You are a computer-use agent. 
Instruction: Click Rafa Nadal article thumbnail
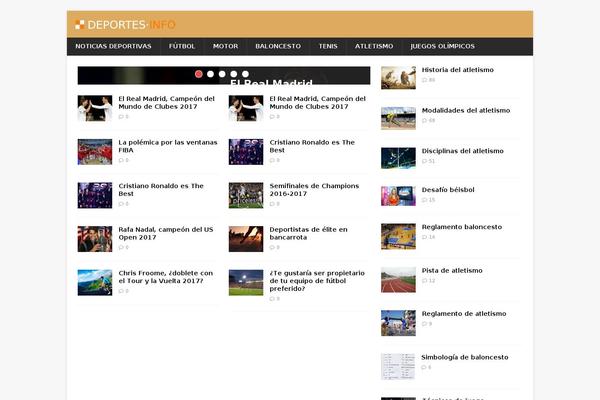95,239
